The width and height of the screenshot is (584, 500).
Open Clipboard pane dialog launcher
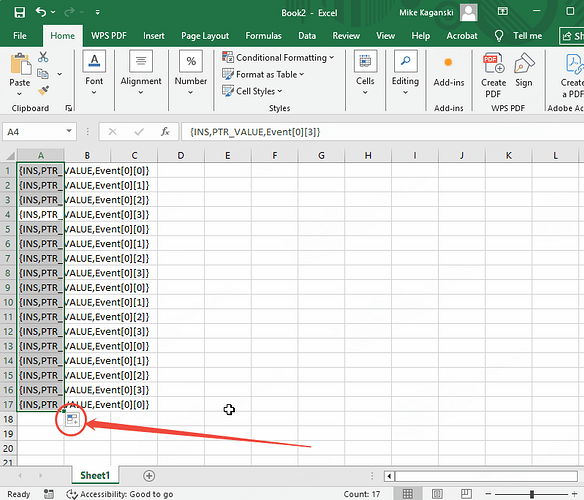pyautogui.click(x=69, y=108)
